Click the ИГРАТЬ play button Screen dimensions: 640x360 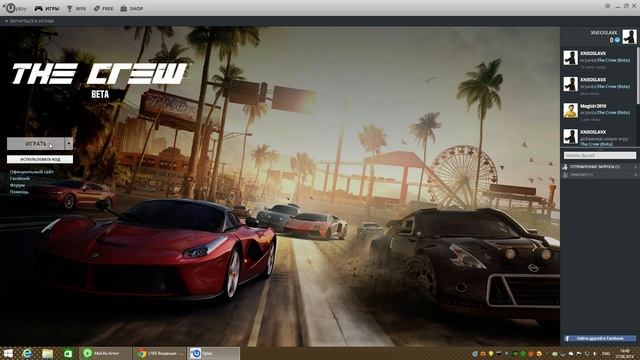36,144
